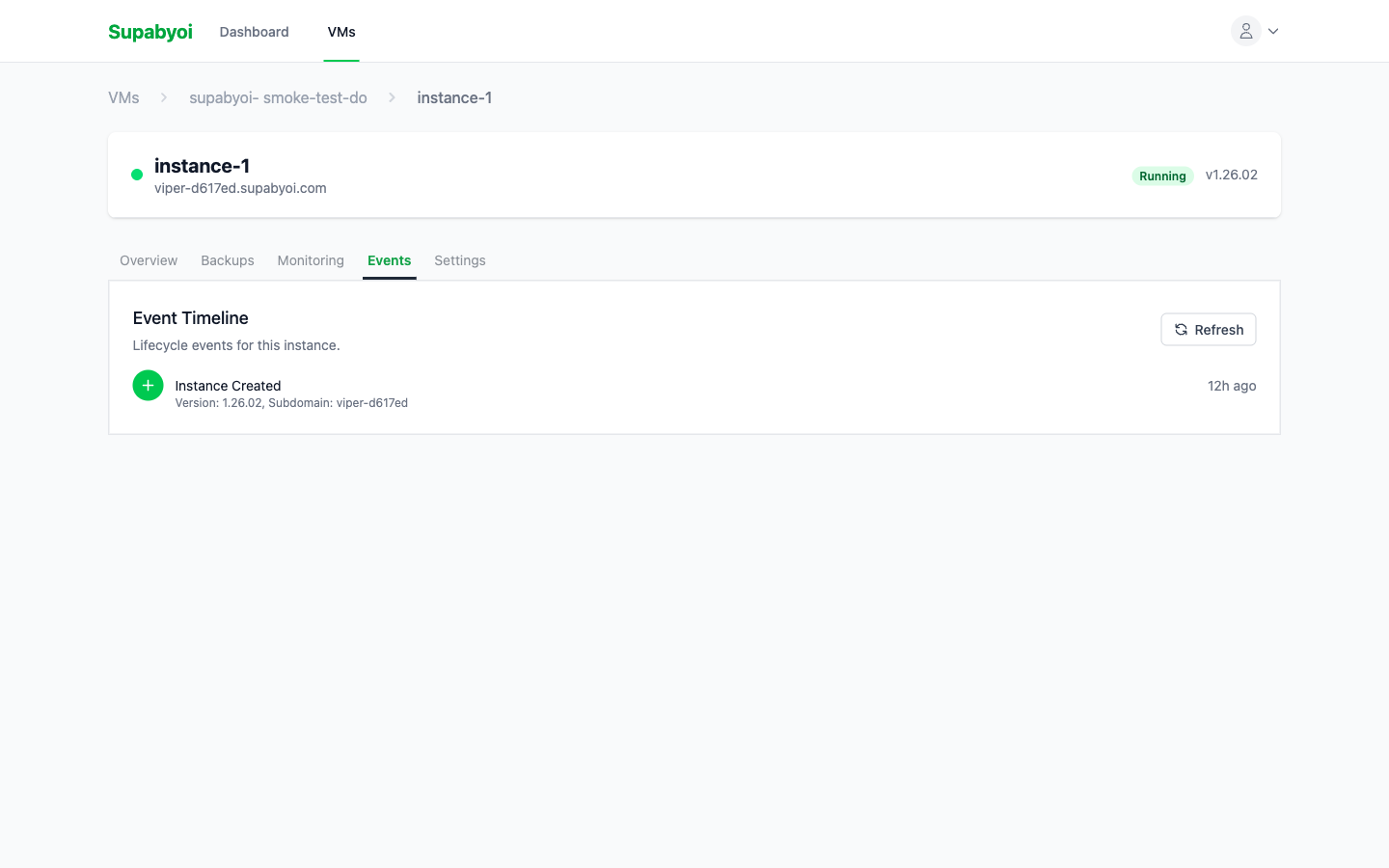
Task: Open the account dropdown next to the avatar
Action: click(x=1272, y=30)
